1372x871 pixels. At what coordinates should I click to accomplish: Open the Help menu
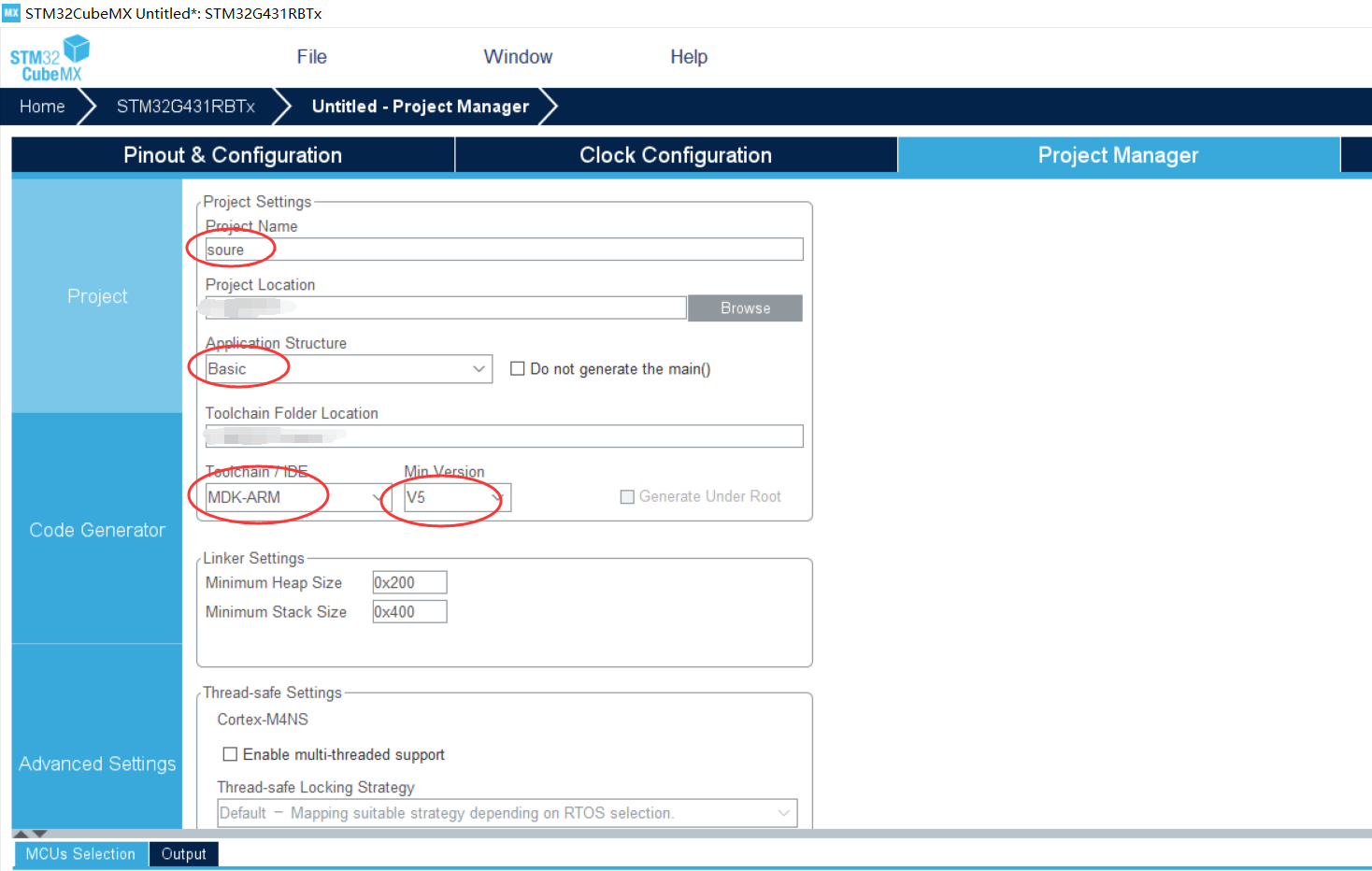tap(689, 57)
